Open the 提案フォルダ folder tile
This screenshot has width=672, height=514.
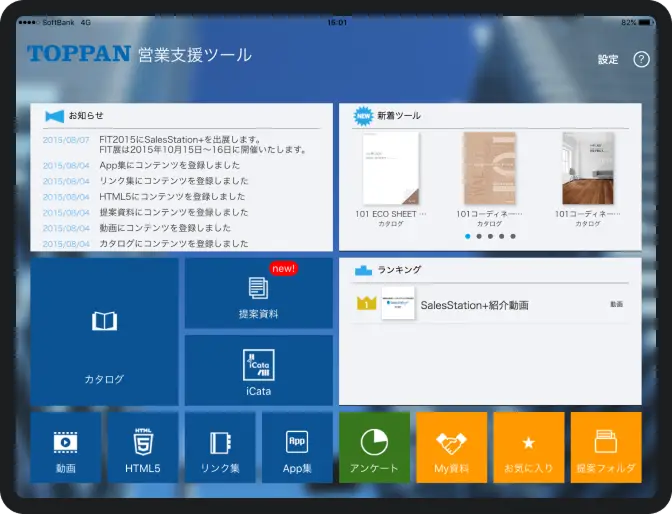(606, 448)
